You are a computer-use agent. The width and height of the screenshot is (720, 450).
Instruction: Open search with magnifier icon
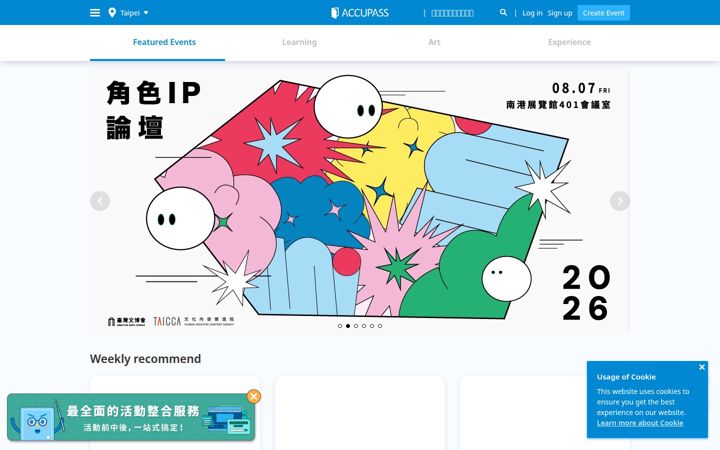(503, 12)
